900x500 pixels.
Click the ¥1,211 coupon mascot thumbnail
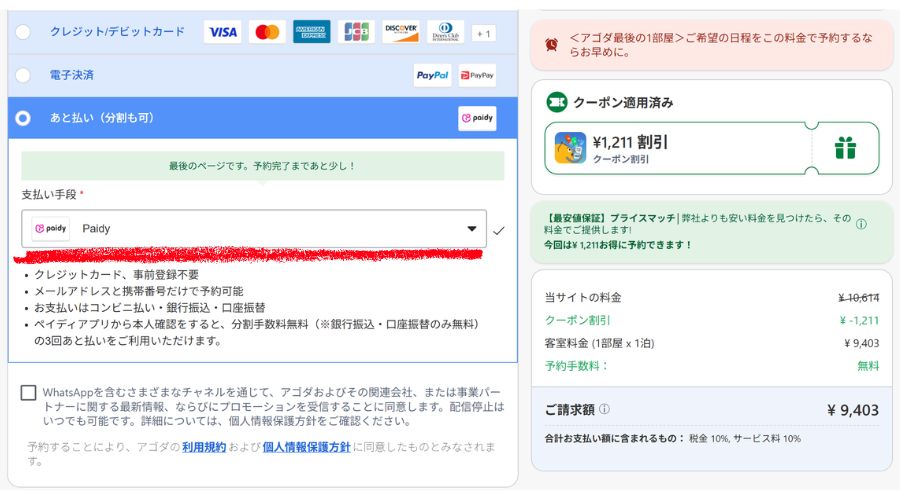click(x=571, y=148)
